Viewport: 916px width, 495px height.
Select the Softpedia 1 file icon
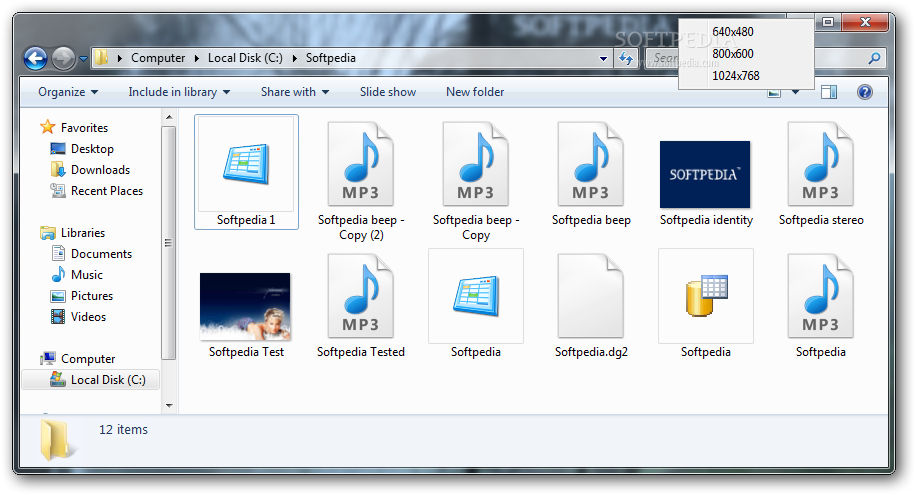[x=246, y=164]
